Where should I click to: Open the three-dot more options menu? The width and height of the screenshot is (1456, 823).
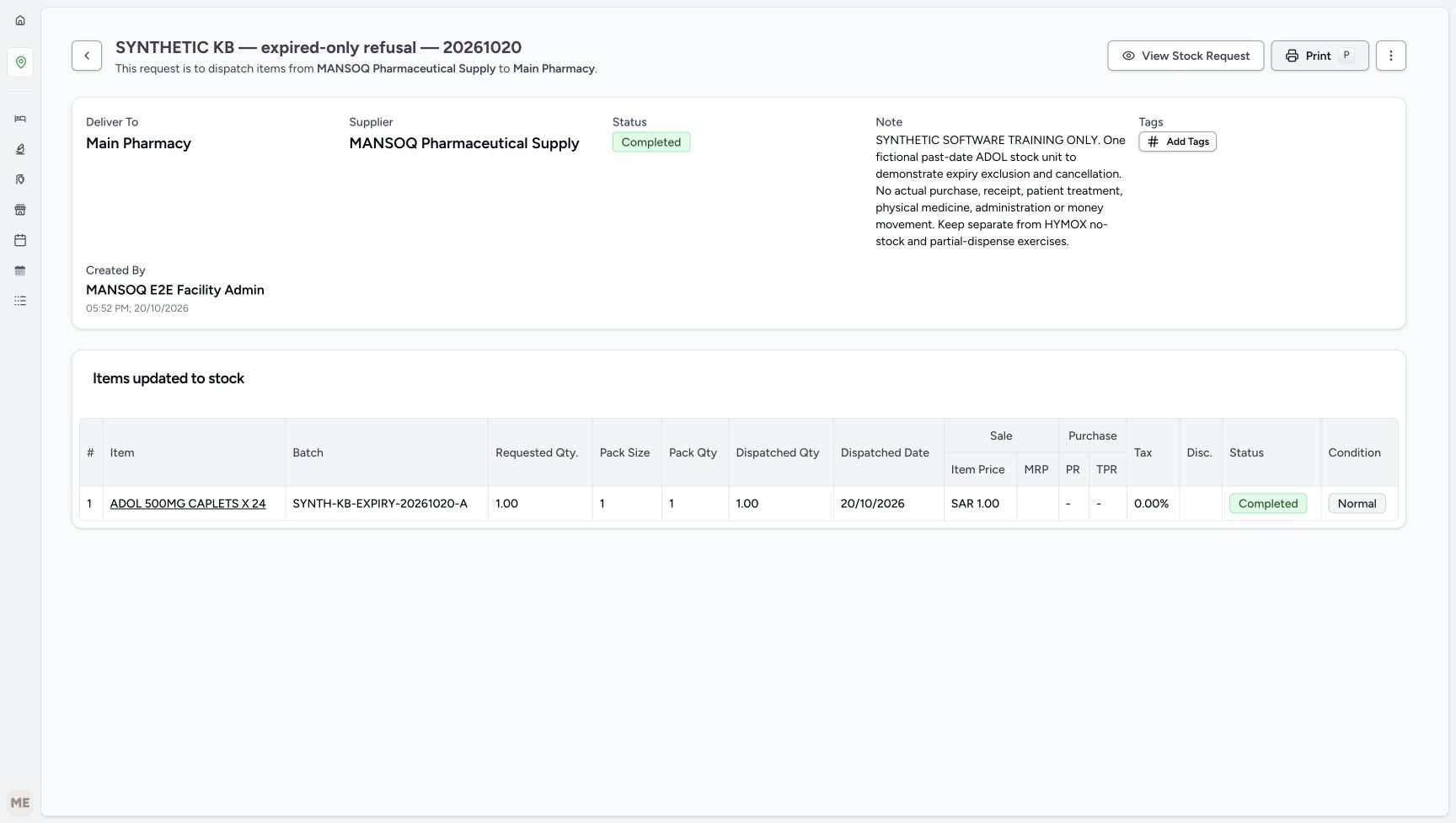point(1391,56)
